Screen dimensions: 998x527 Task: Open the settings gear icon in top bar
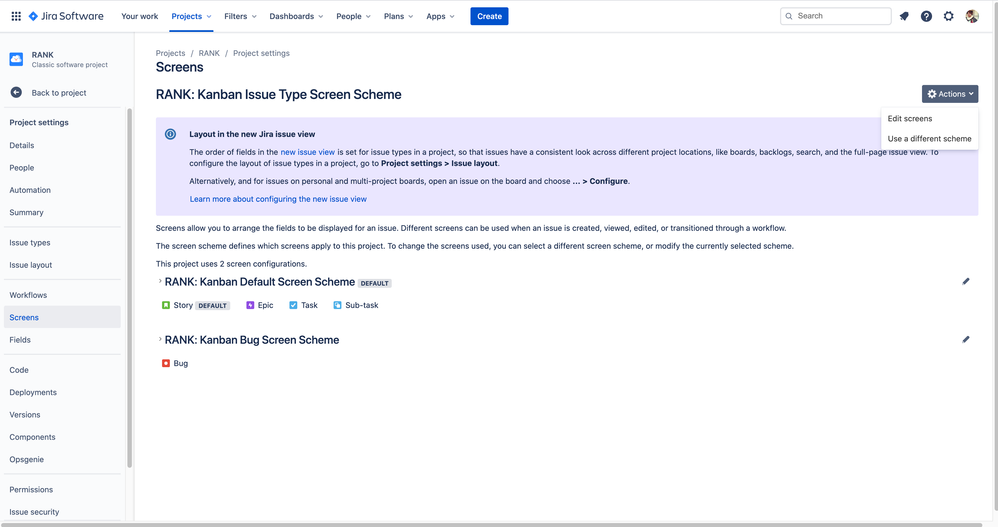(x=948, y=17)
